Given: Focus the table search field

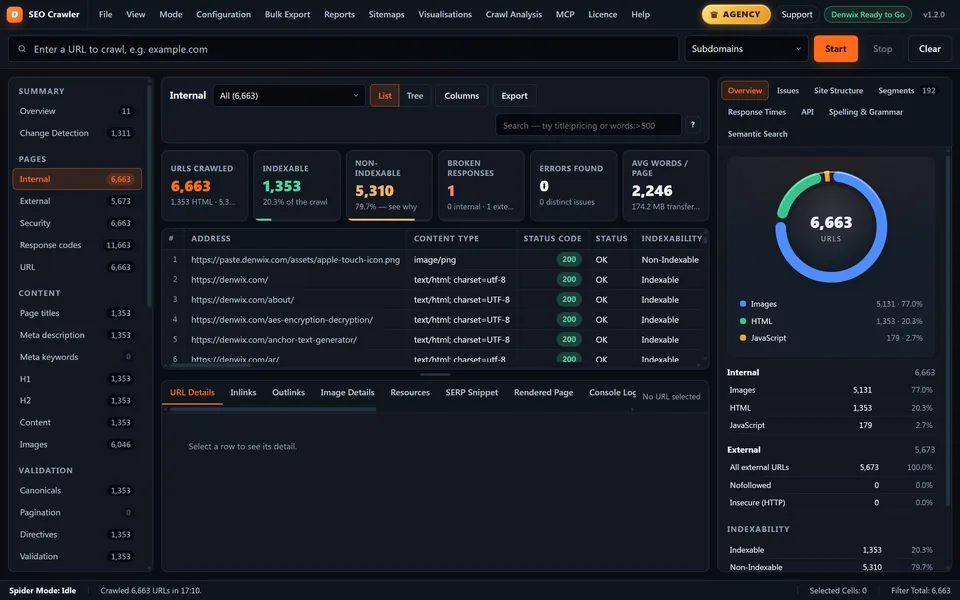Looking at the screenshot, I should [588, 125].
